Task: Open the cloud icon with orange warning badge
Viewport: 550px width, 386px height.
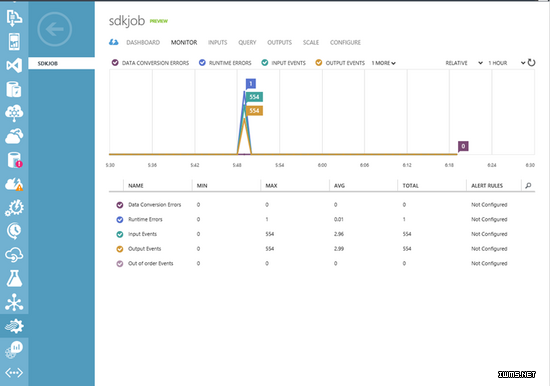Action: click(x=14, y=184)
